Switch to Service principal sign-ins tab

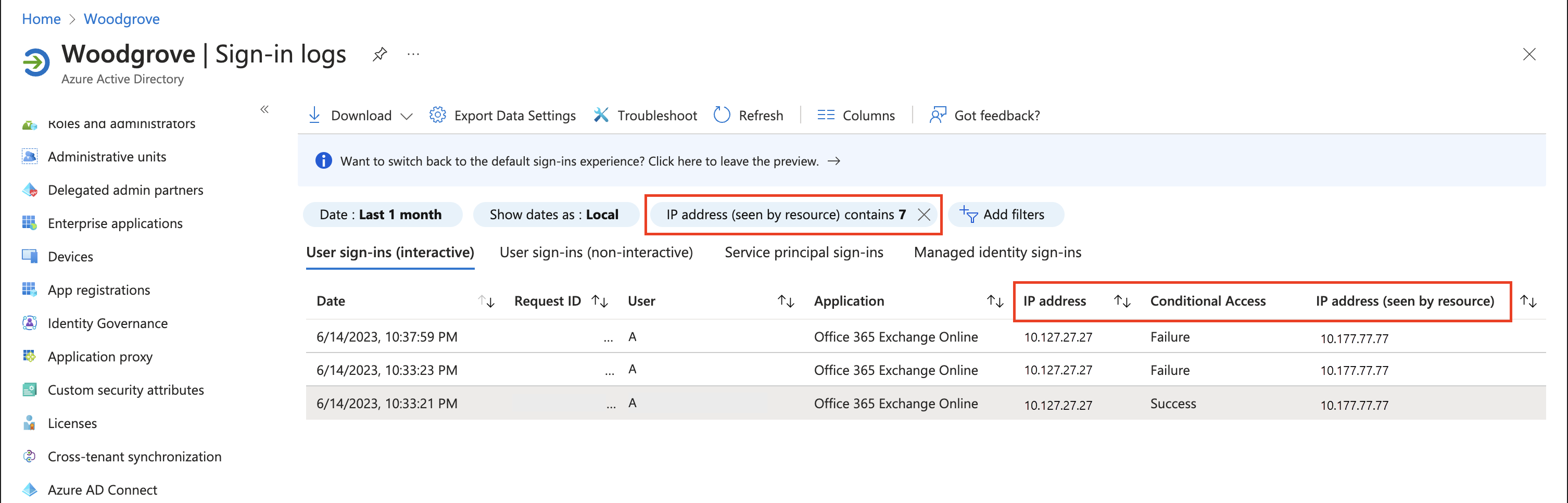pyautogui.click(x=803, y=252)
